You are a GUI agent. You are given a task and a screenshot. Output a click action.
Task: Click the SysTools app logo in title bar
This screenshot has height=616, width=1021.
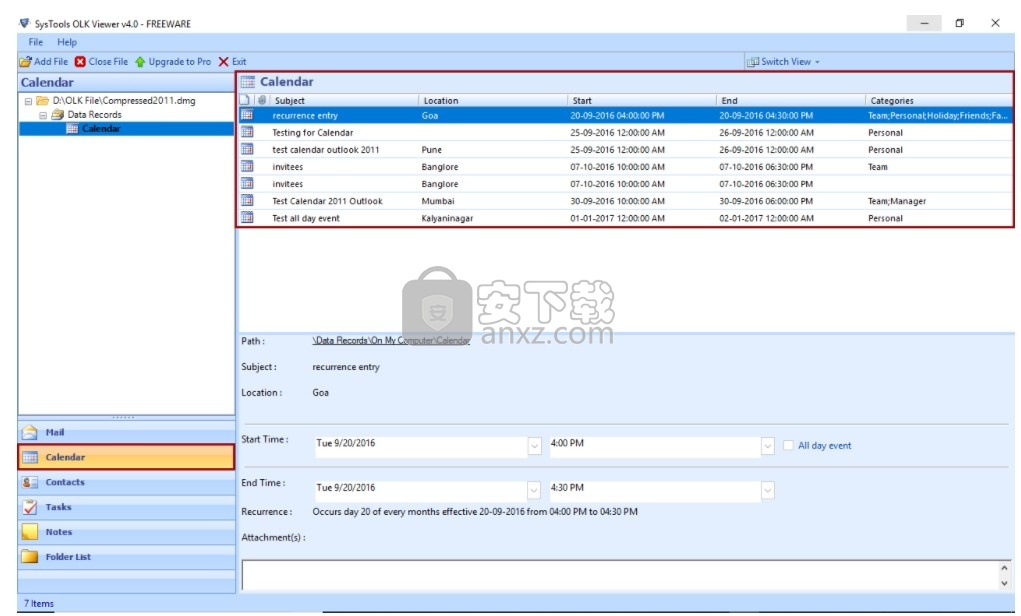coord(25,23)
